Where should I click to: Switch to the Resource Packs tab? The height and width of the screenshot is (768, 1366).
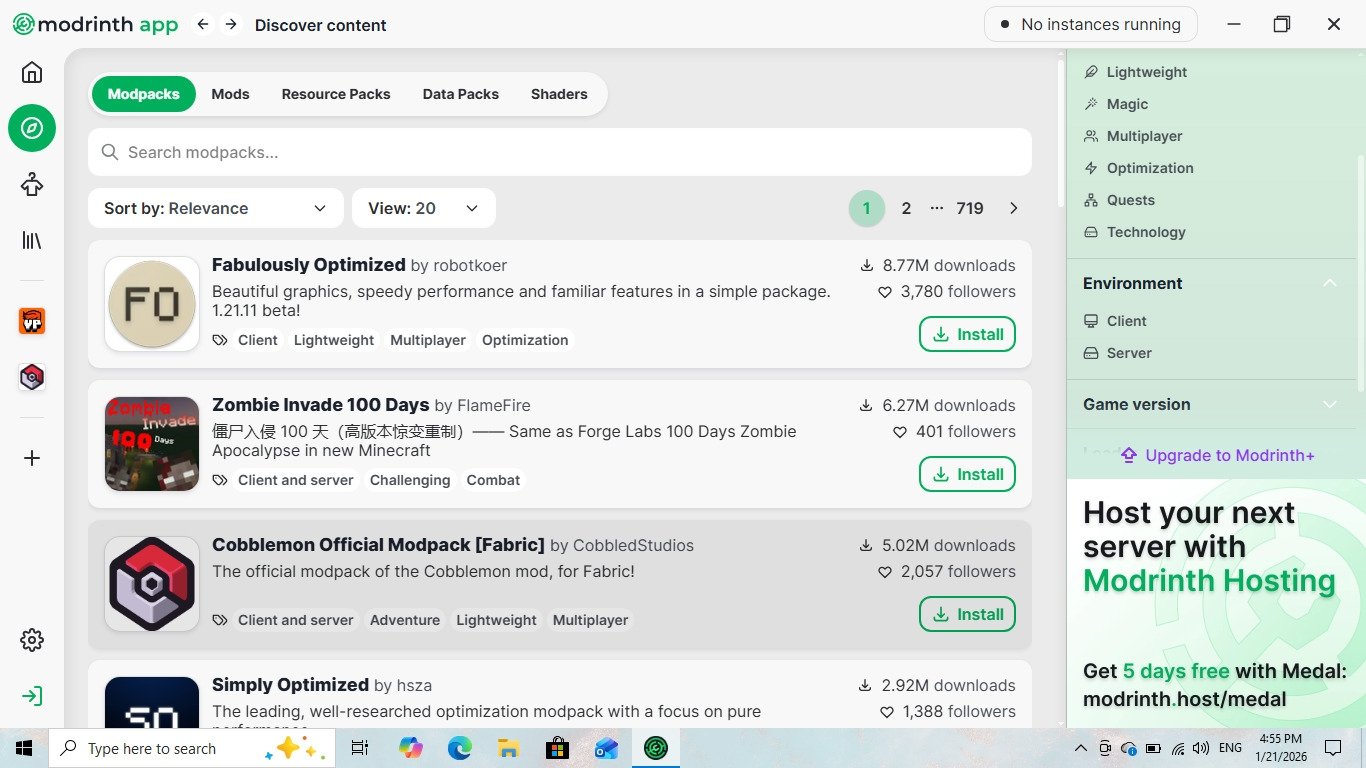(336, 94)
